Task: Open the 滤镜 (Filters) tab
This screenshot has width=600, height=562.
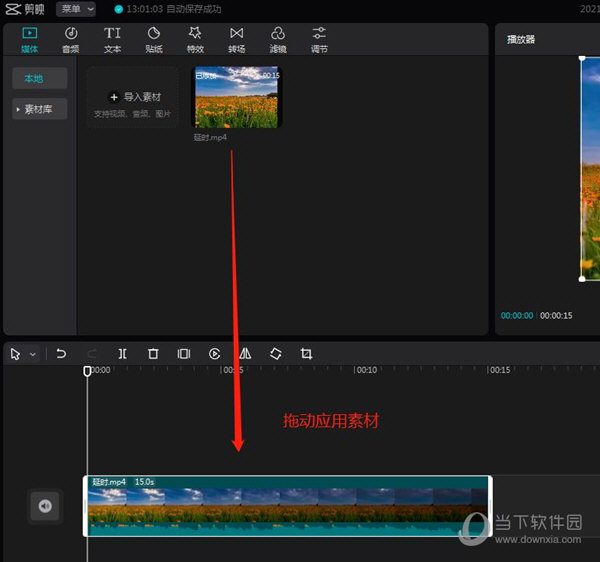Action: click(x=278, y=40)
